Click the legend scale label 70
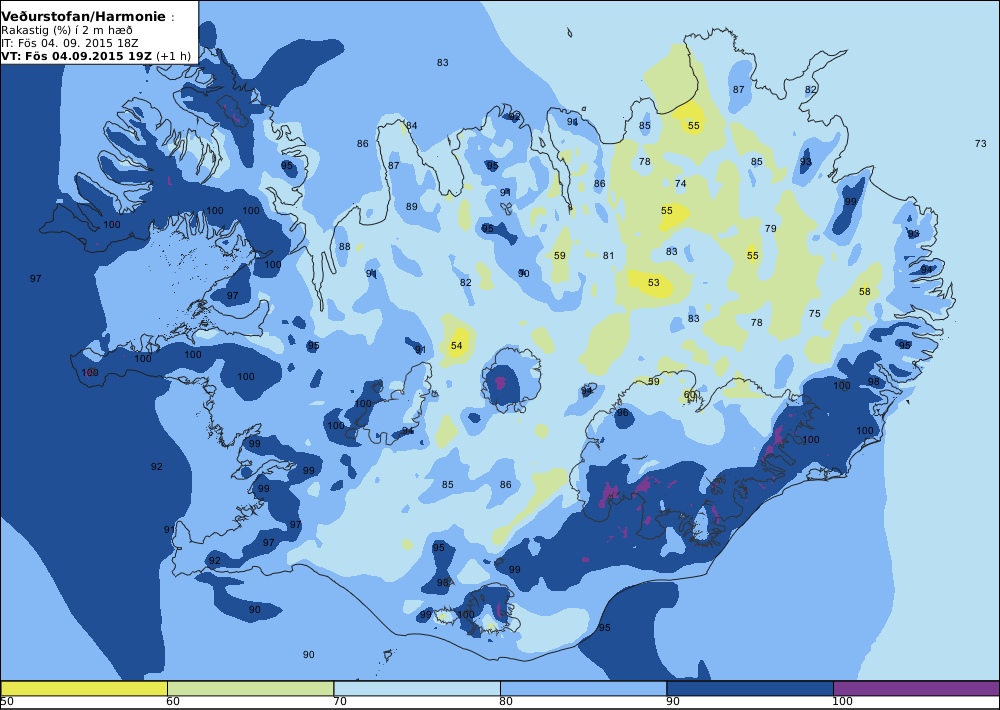Viewport: 1000px width, 710px height. pos(340,702)
